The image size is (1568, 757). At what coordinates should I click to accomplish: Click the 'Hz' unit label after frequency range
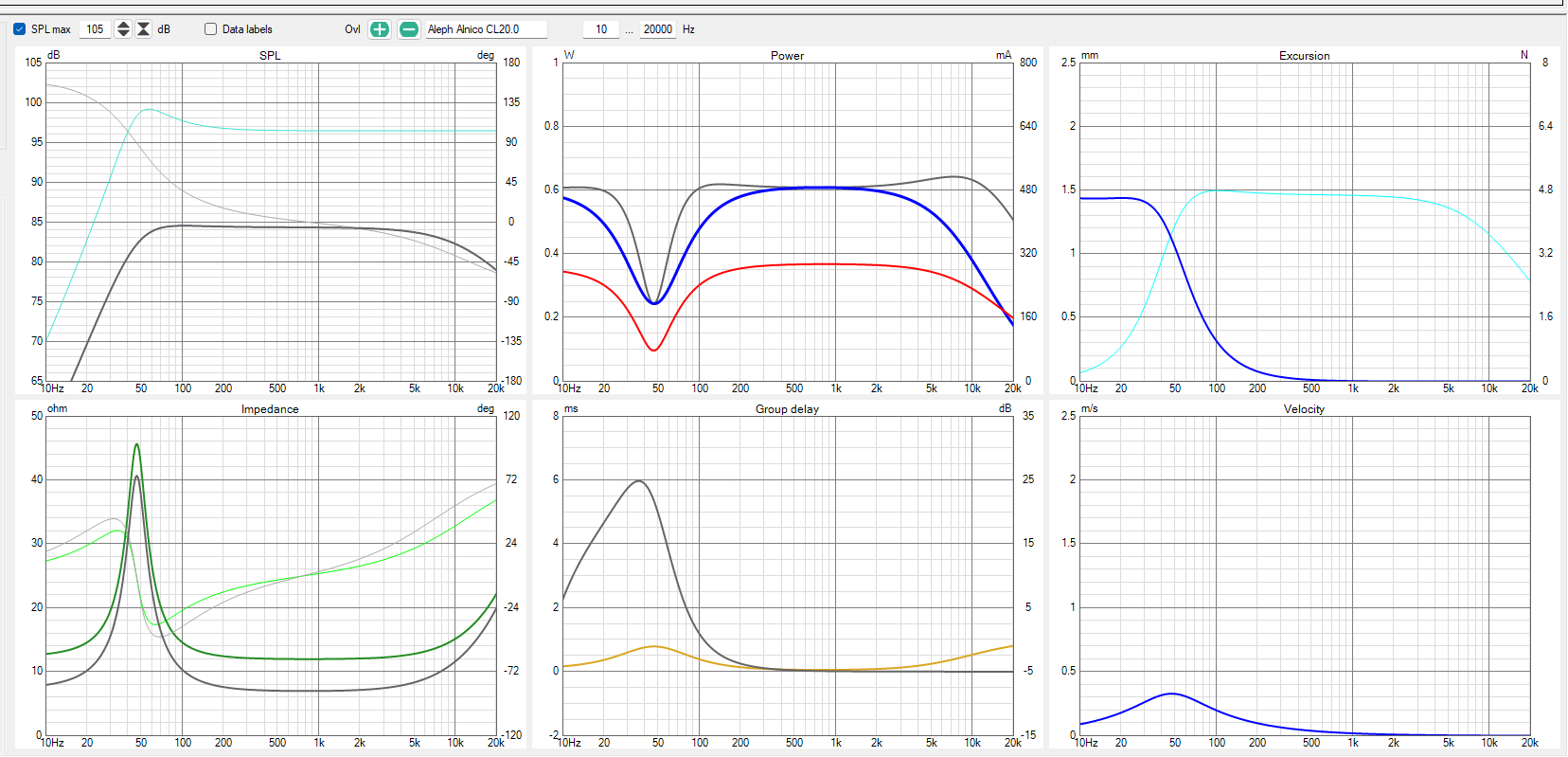tap(688, 29)
